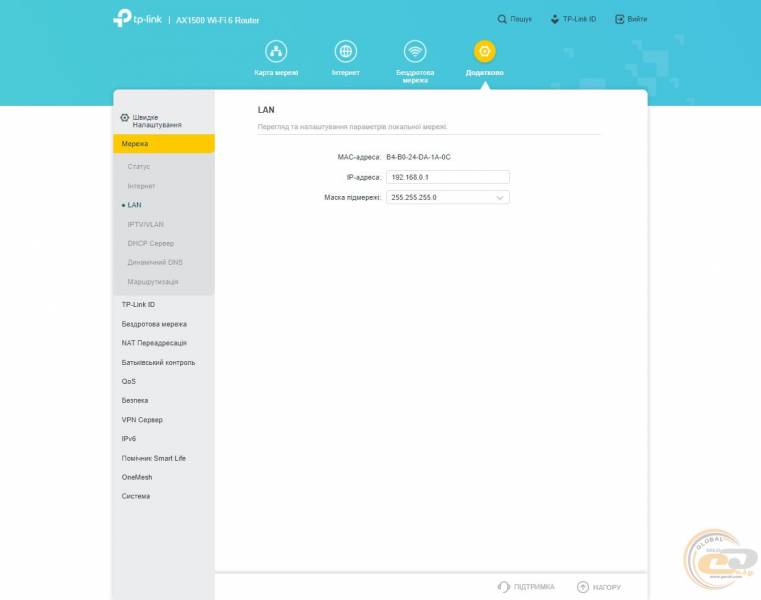761x600 pixels.
Task: Open the Бездротова мережа Wi-Fi icon
Action: [415, 51]
